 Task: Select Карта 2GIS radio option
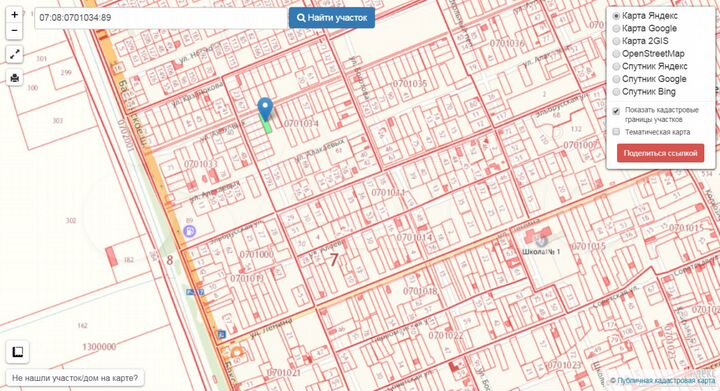pos(616,41)
